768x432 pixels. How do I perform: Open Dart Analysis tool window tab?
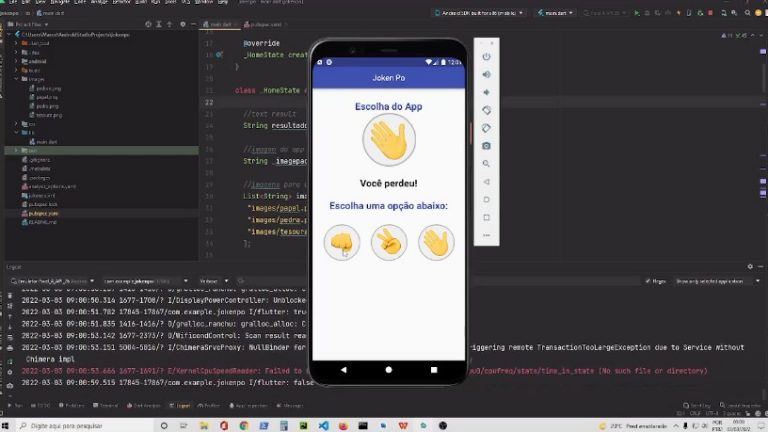click(144, 406)
